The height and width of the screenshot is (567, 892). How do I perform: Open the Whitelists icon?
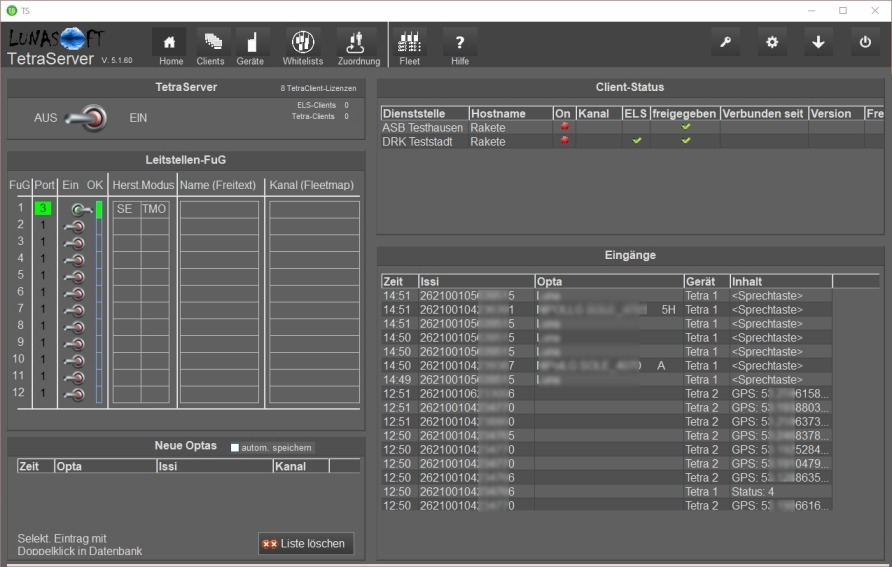302,45
